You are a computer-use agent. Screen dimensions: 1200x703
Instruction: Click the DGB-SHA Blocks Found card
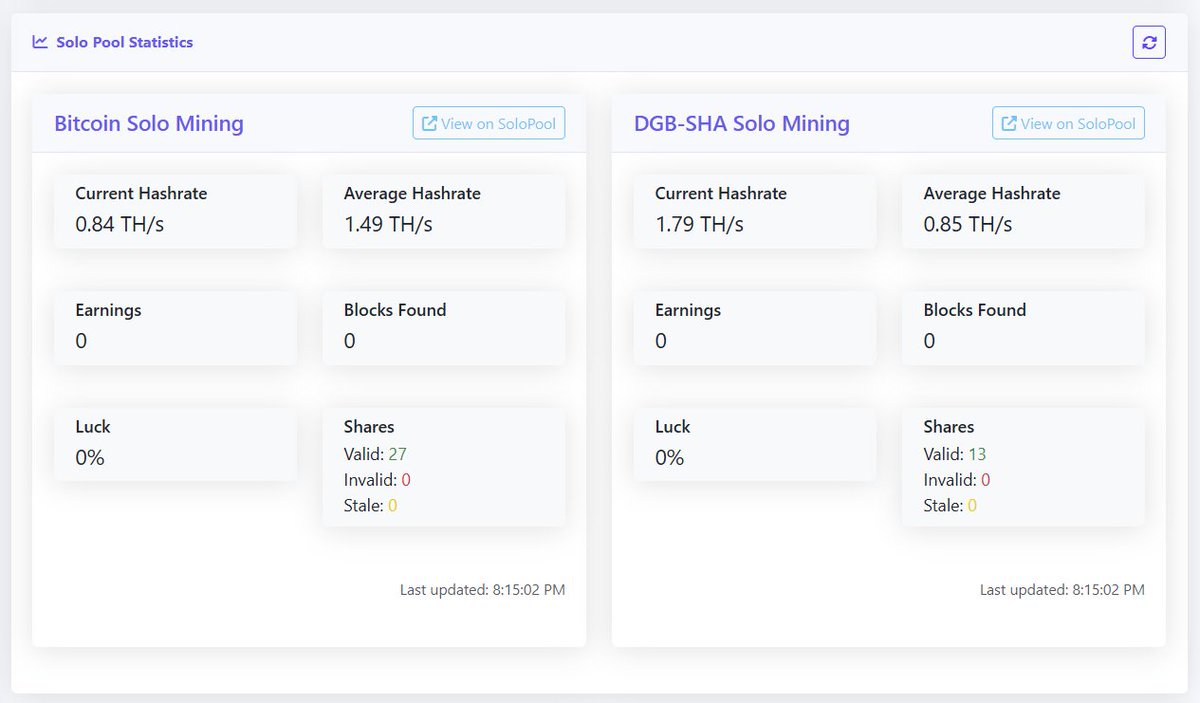(1023, 327)
